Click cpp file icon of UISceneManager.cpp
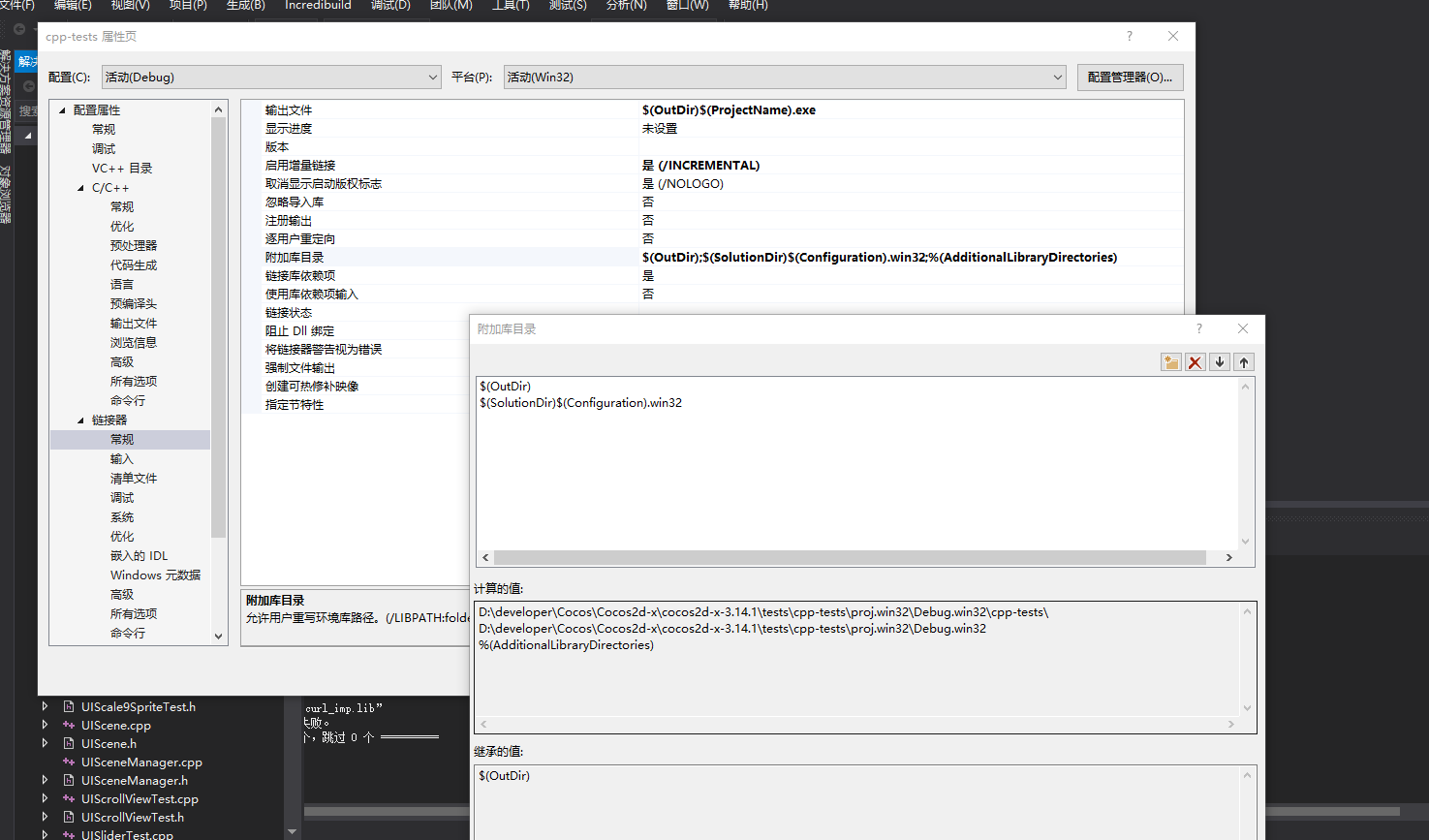Screen dimensions: 1429x840 click(69, 762)
